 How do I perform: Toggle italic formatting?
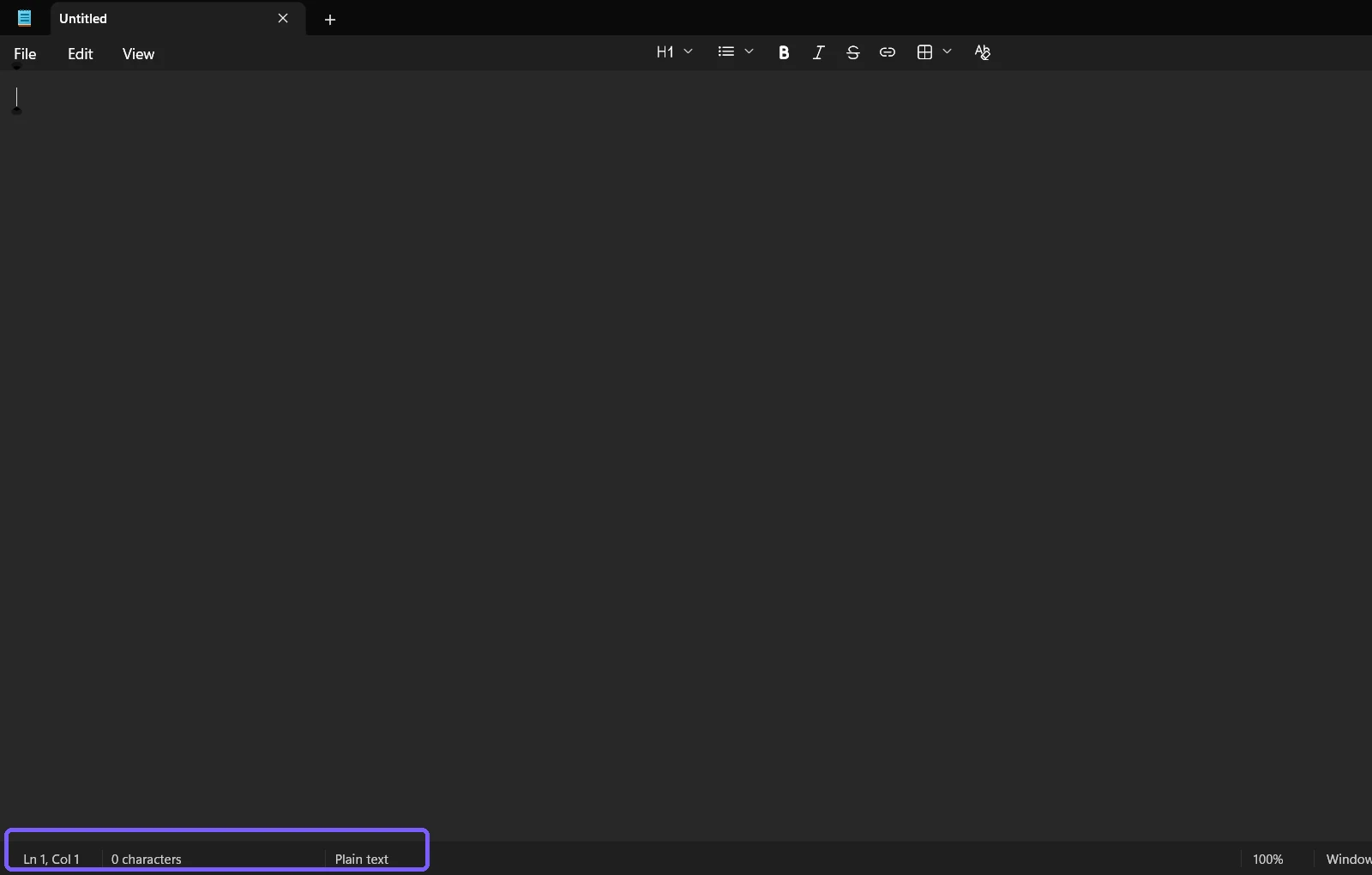pos(818,52)
